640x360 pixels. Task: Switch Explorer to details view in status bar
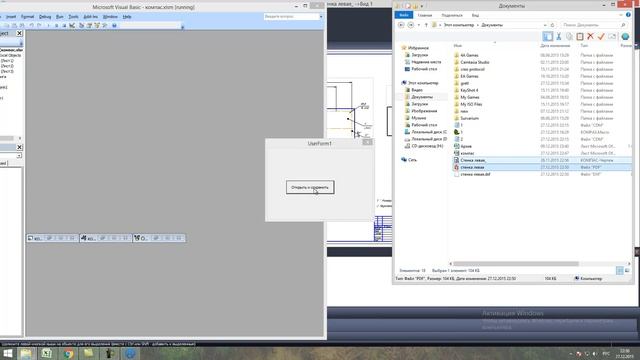click(620, 271)
